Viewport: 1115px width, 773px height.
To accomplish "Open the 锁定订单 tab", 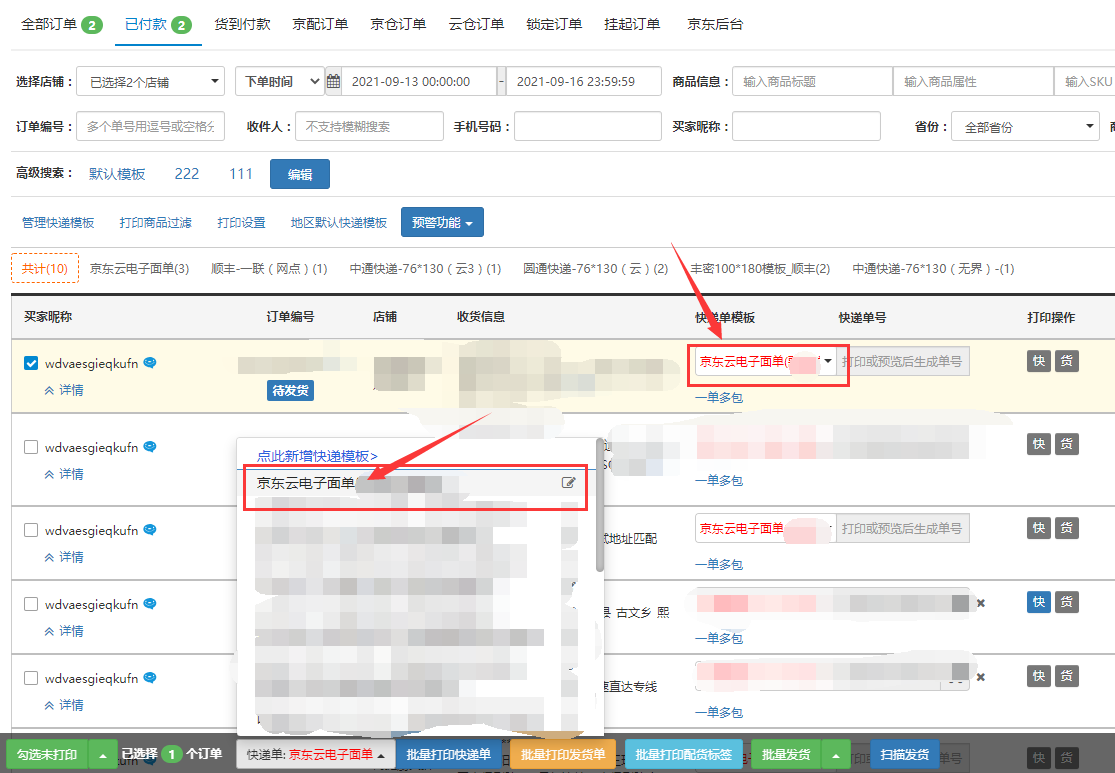I will tap(554, 24).
